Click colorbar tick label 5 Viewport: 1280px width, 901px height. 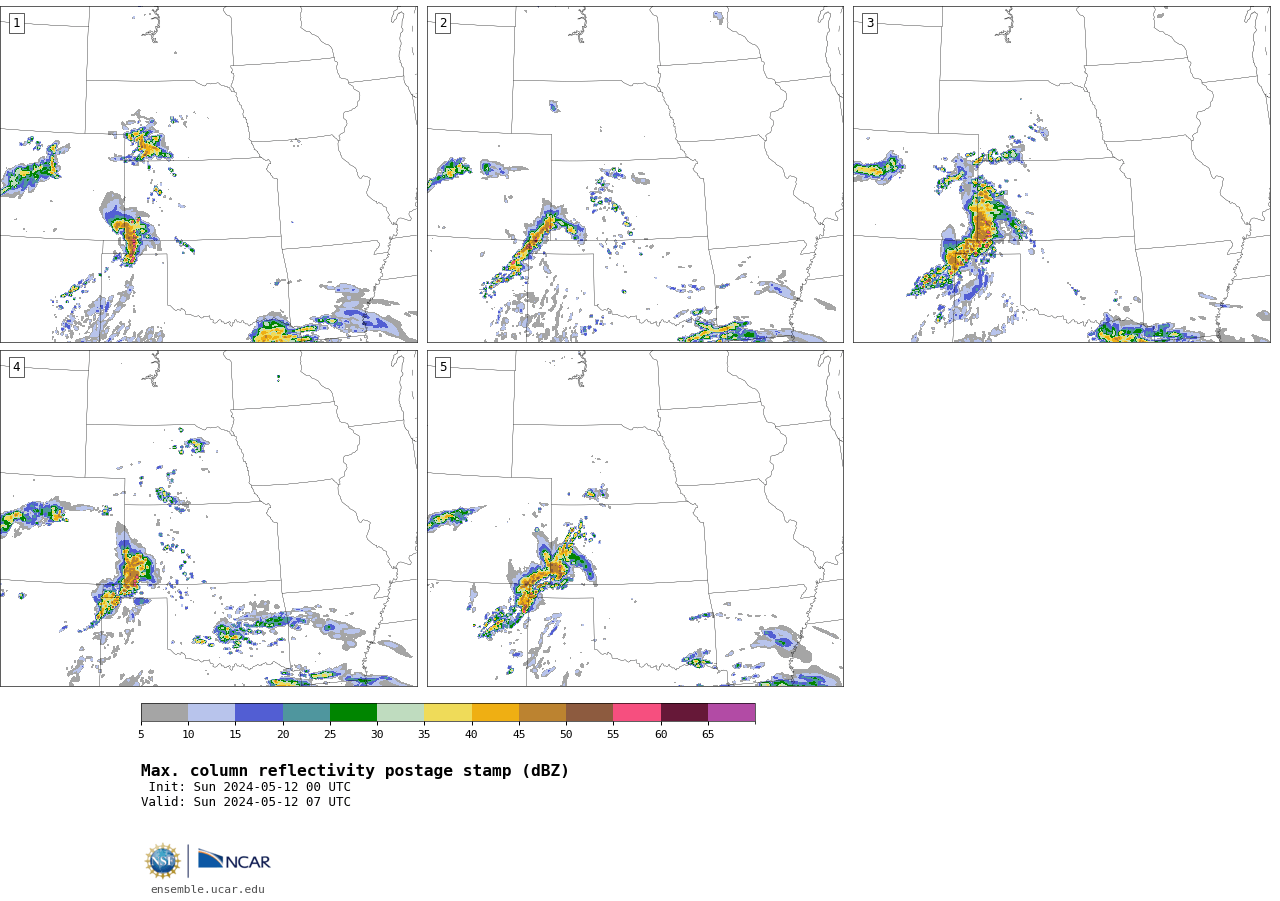(x=141, y=735)
